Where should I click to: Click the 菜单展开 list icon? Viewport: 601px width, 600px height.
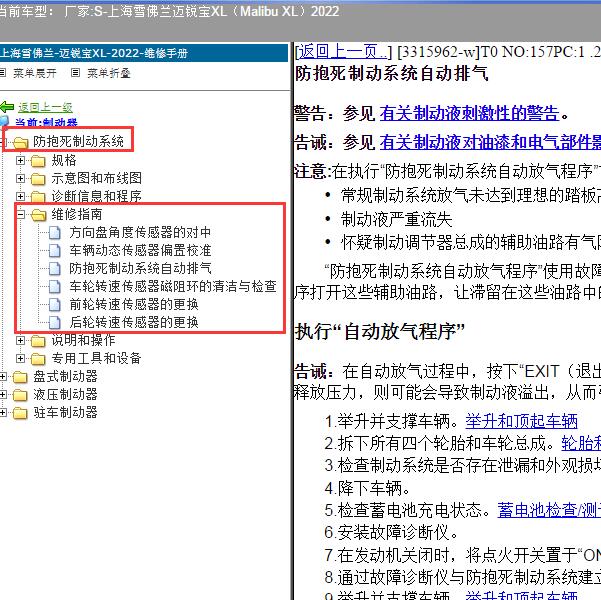point(3,72)
